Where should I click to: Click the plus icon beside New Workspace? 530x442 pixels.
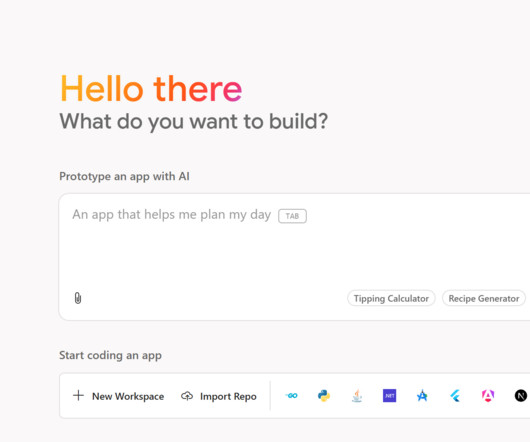tap(78, 395)
